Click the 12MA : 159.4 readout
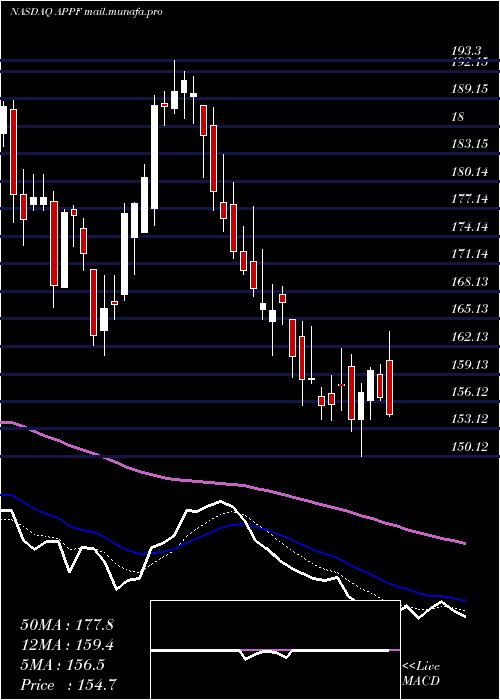This screenshot has height=700, width=500. pos(67,645)
